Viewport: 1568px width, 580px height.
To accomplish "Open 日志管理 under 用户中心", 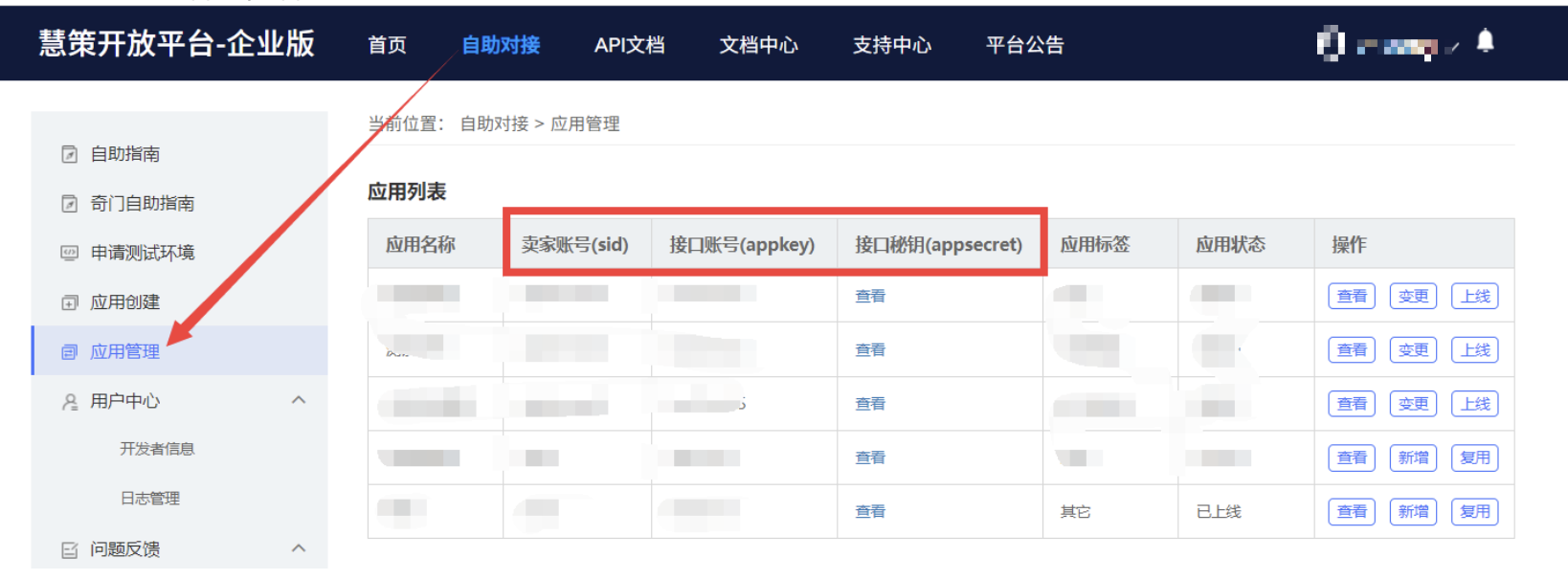I will point(150,499).
